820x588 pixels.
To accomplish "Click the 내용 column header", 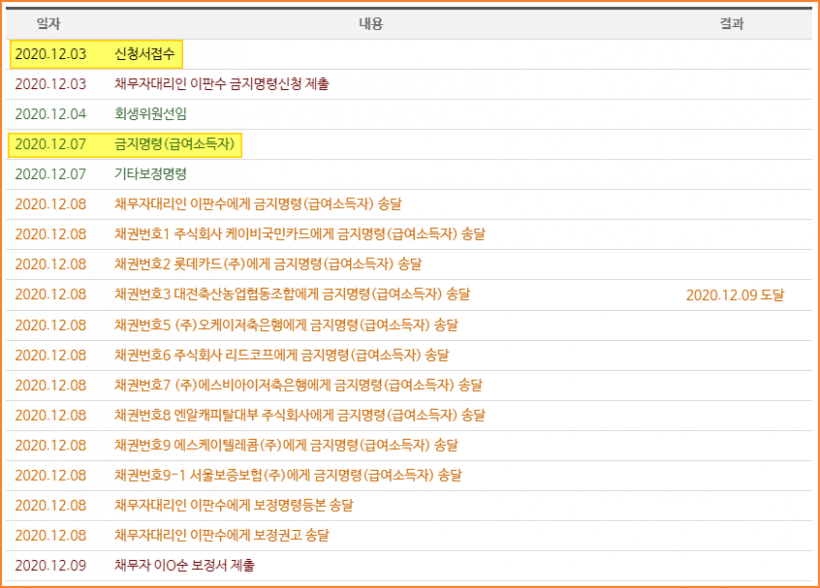I will coord(371,24).
